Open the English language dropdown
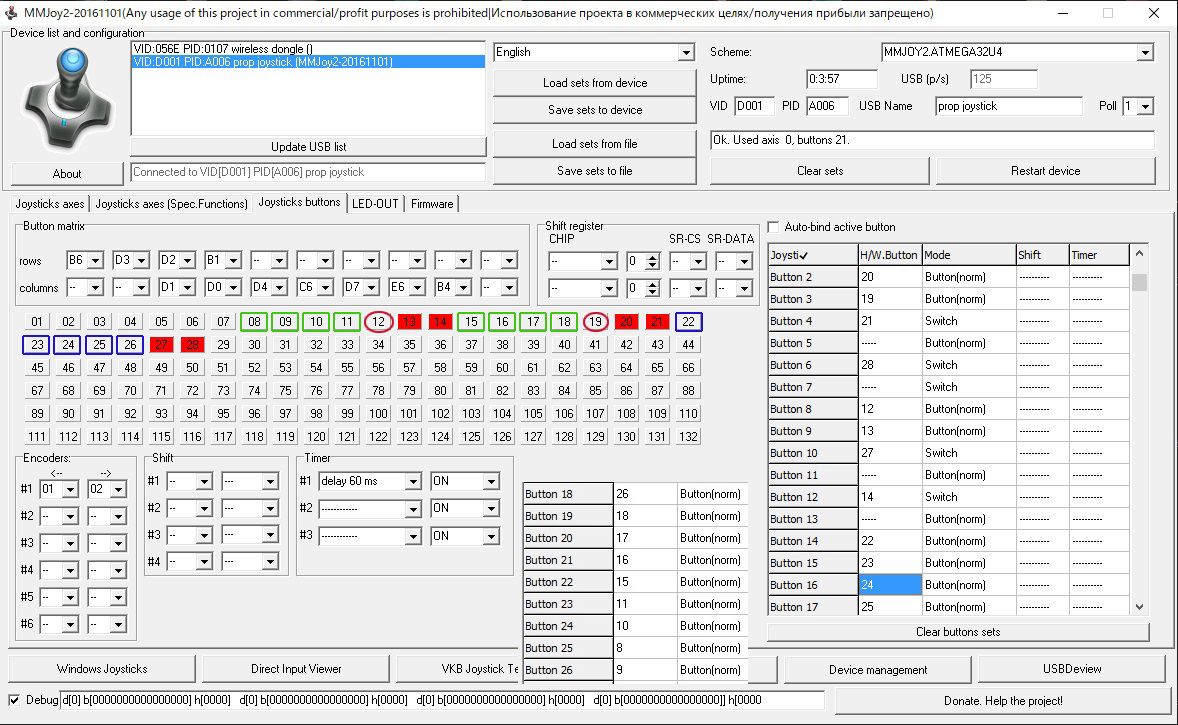 685,52
